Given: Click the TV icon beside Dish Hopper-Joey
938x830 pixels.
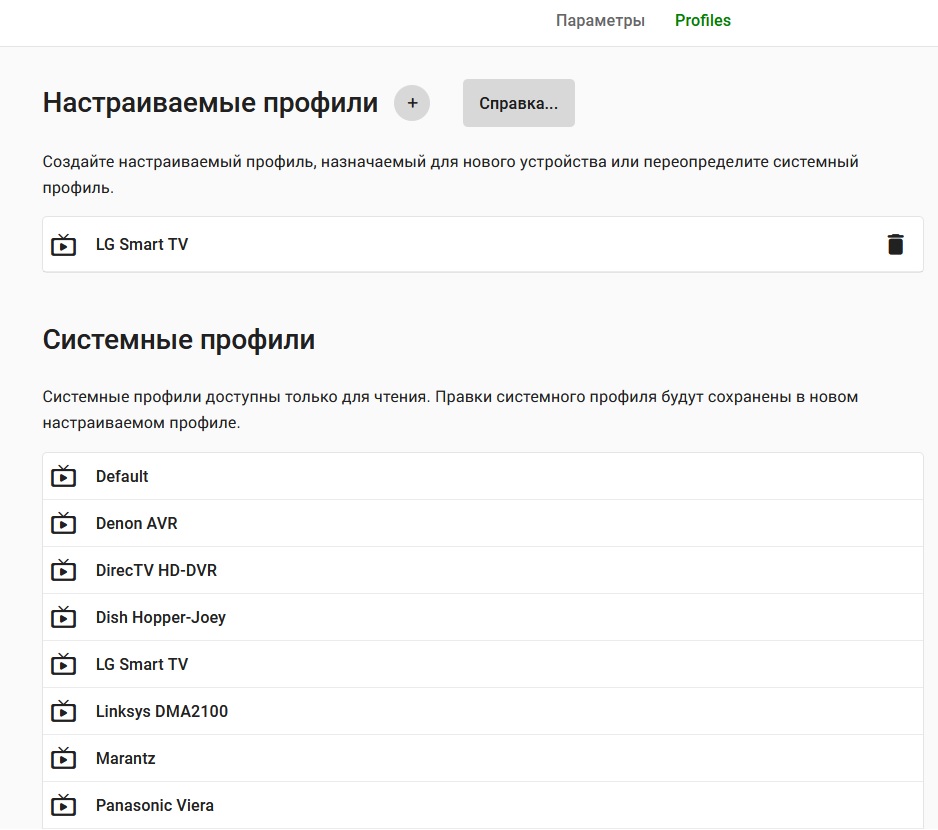Looking at the screenshot, I should coord(64,617).
